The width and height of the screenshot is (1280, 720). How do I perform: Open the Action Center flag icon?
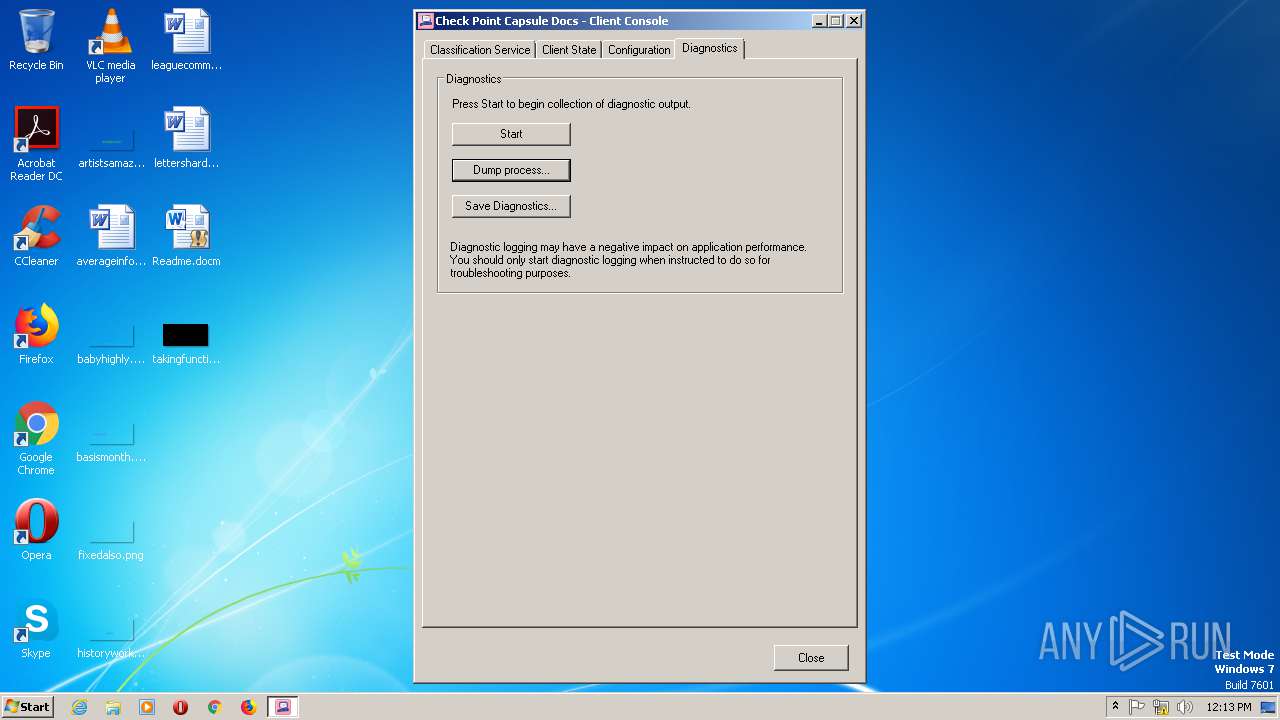point(1137,707)
